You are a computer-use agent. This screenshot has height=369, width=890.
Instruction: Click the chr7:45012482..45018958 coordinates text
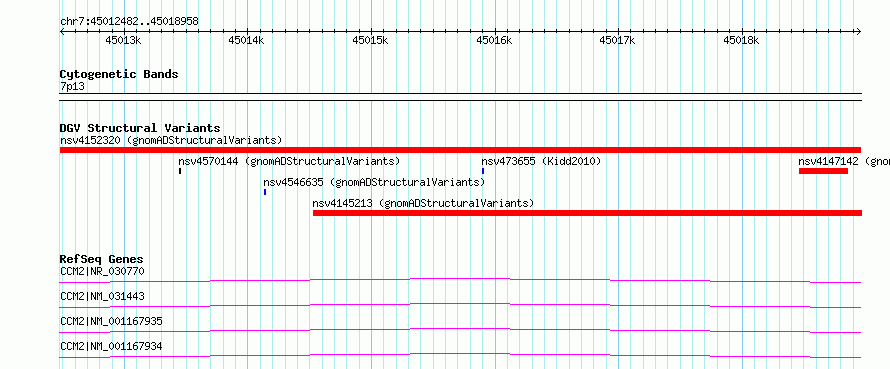pos(129,22)
